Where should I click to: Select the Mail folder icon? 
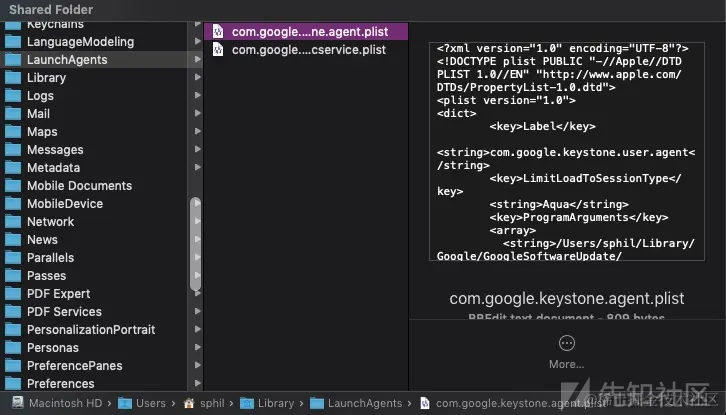click(x=13, y=114)
